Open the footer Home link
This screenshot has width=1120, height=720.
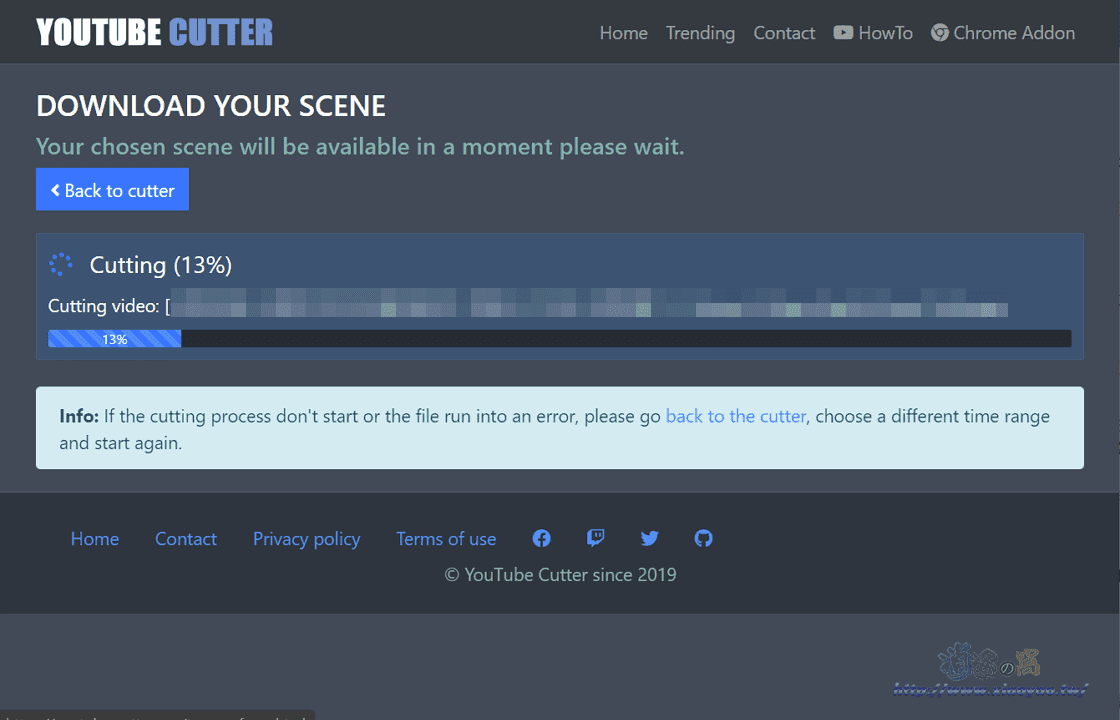pos(95,539)
